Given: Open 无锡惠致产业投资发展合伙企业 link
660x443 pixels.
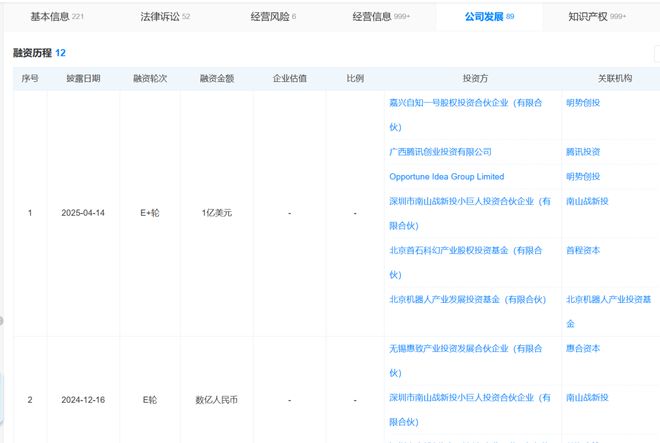Looking at the screenshot, I should (466, 360).
